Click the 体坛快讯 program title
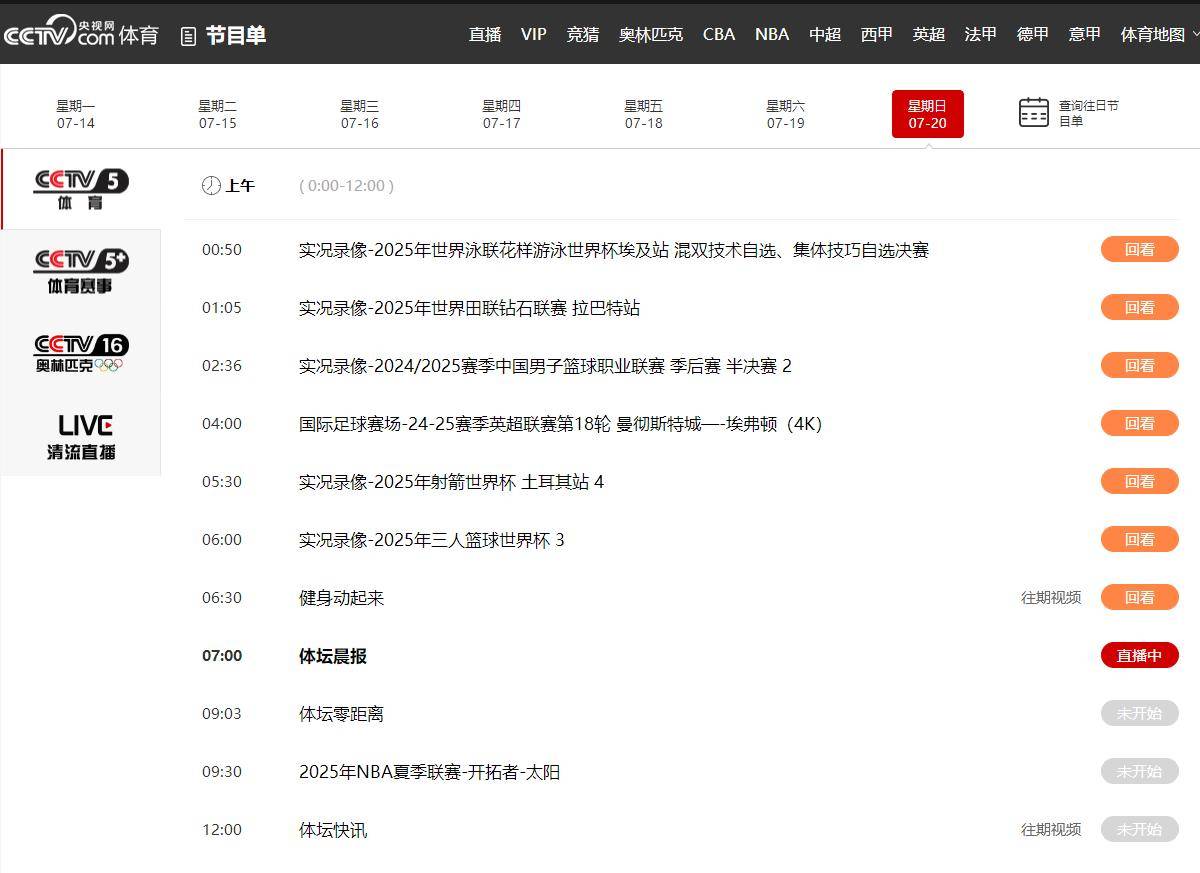Viewport: 1200px width, 873px height. pyautogui.click(x=333, y=830)
